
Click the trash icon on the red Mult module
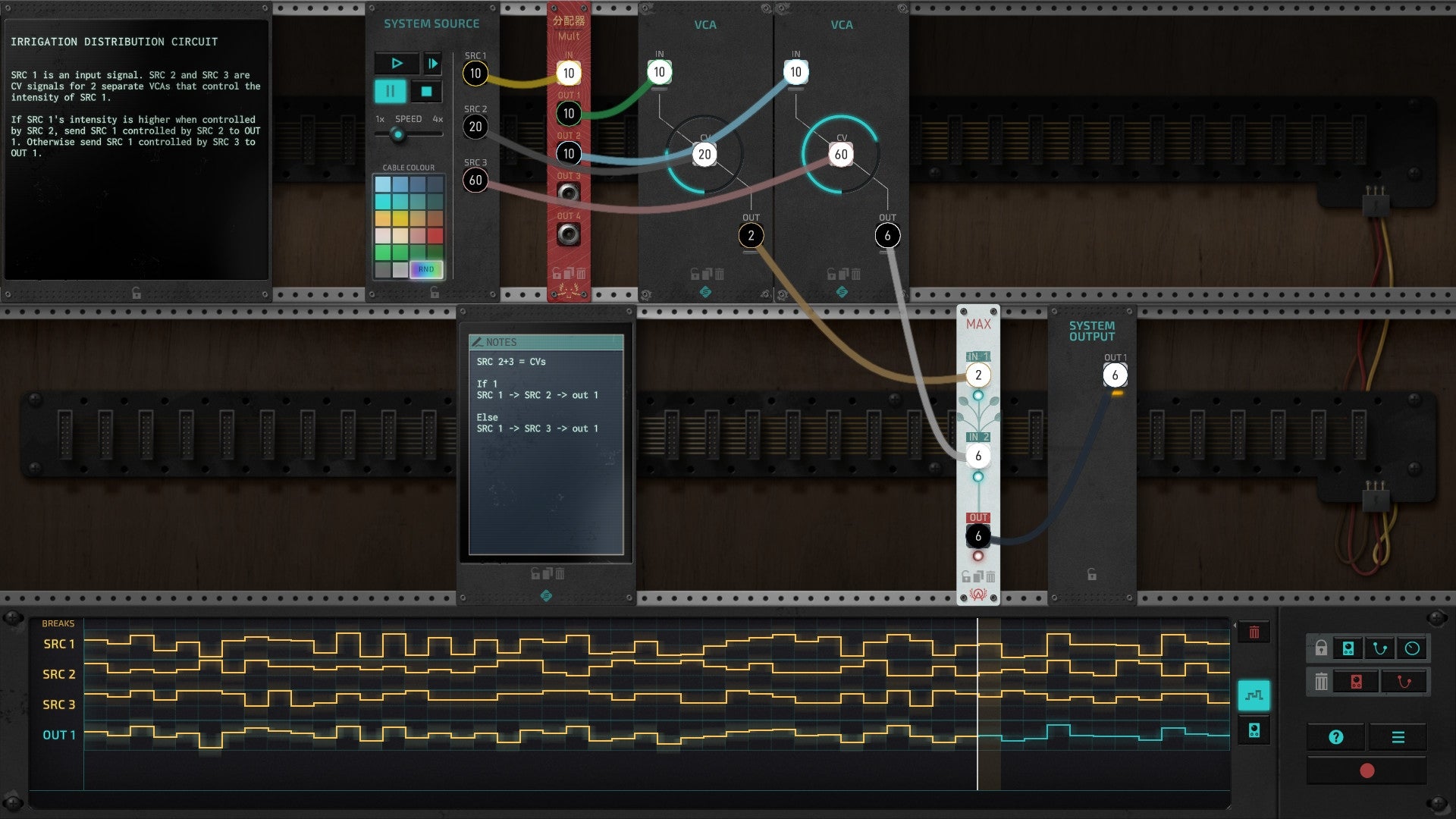tap(581, 273)
